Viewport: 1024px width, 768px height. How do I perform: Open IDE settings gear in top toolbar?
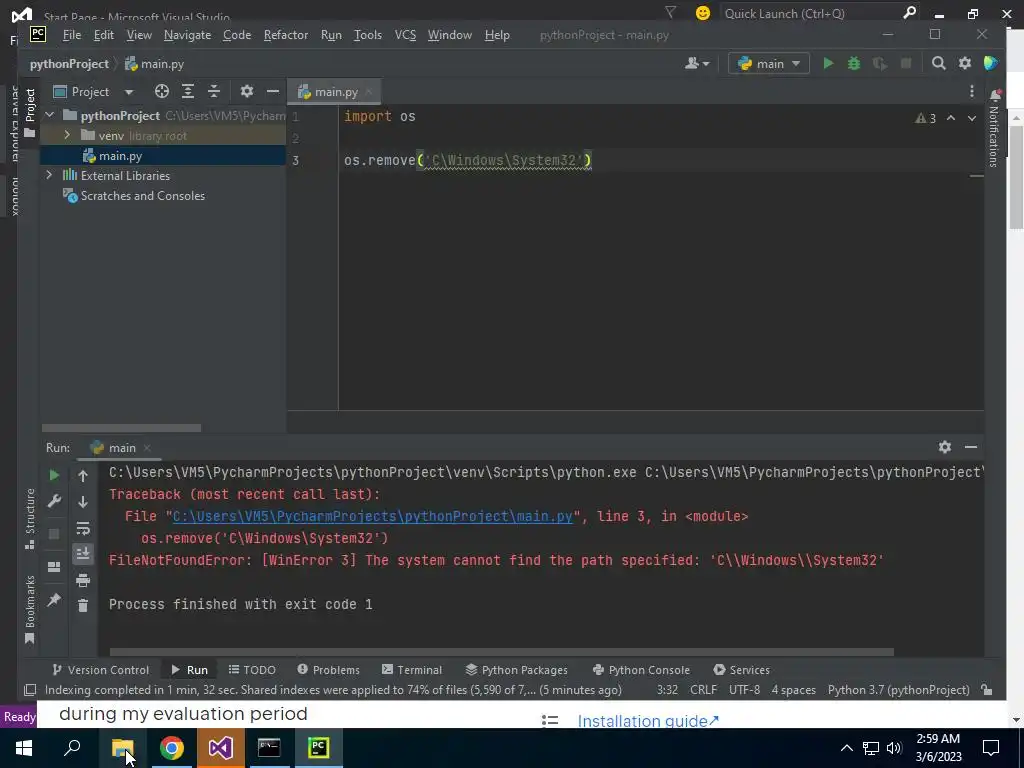point(965,63)
